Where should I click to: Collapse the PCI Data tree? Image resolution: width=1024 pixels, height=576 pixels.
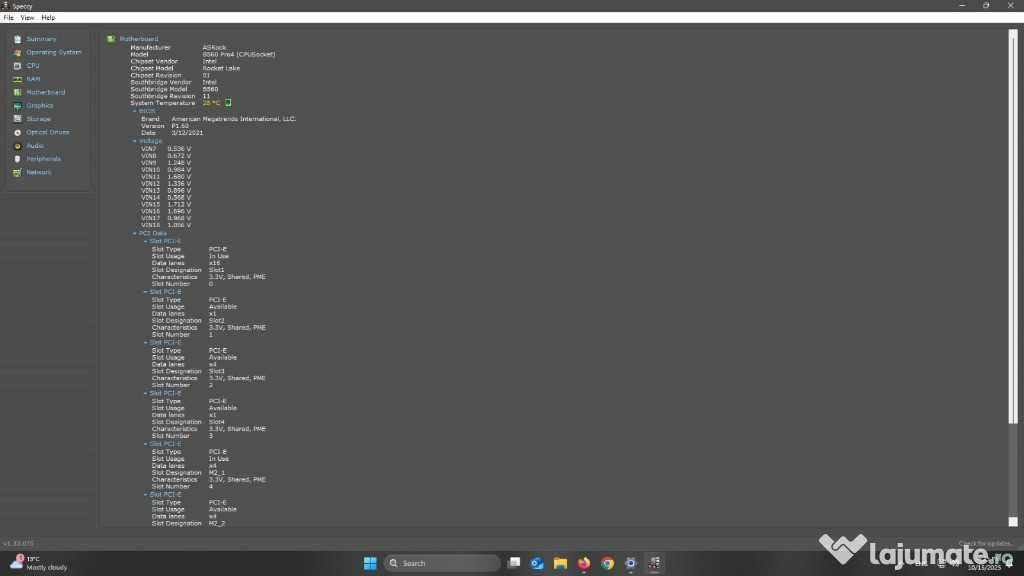click(x=136, y=233)
